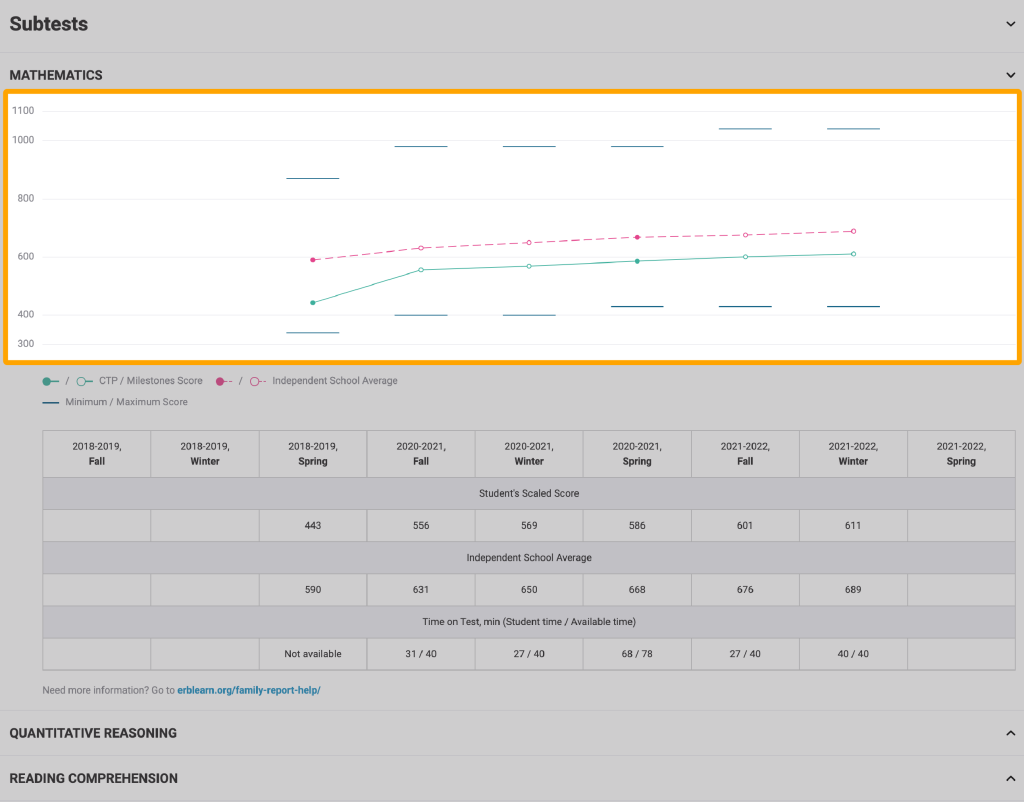Select the 2020-2021 Fall column header
Viewport: 1024px width, 802px height.
[421, 454]
